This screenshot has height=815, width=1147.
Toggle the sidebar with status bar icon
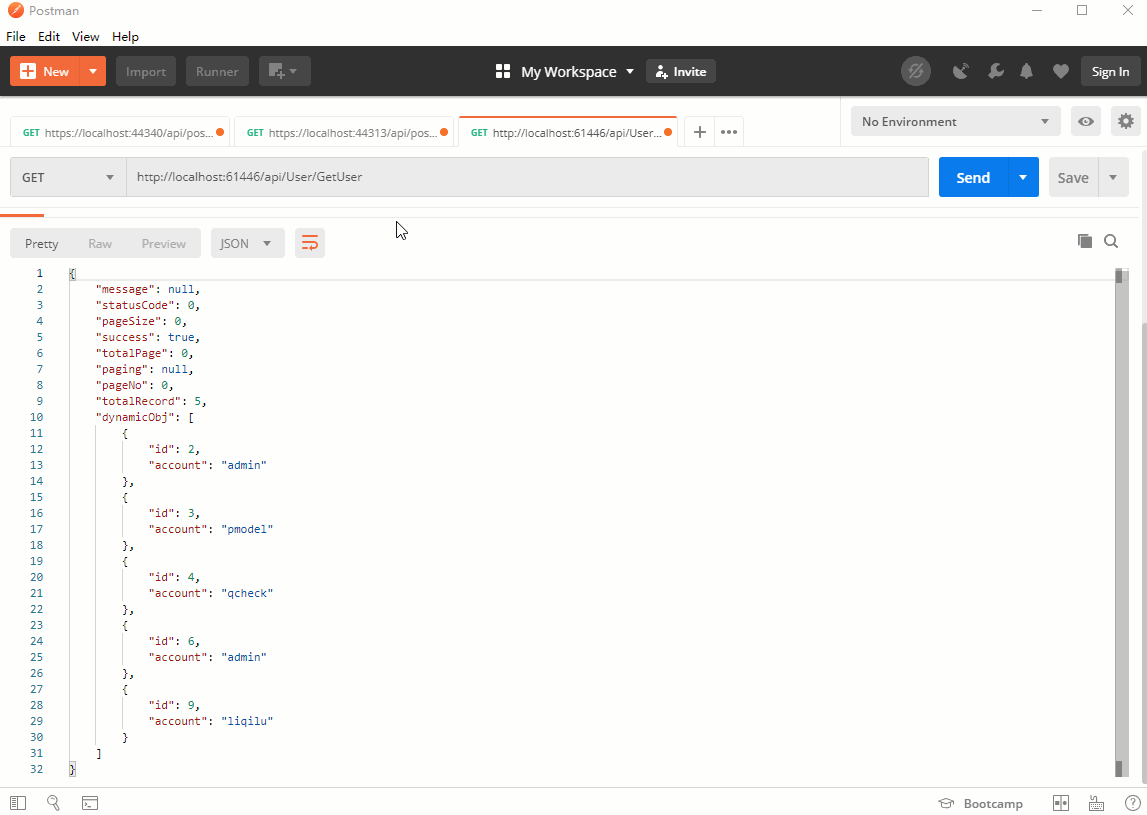17,803
